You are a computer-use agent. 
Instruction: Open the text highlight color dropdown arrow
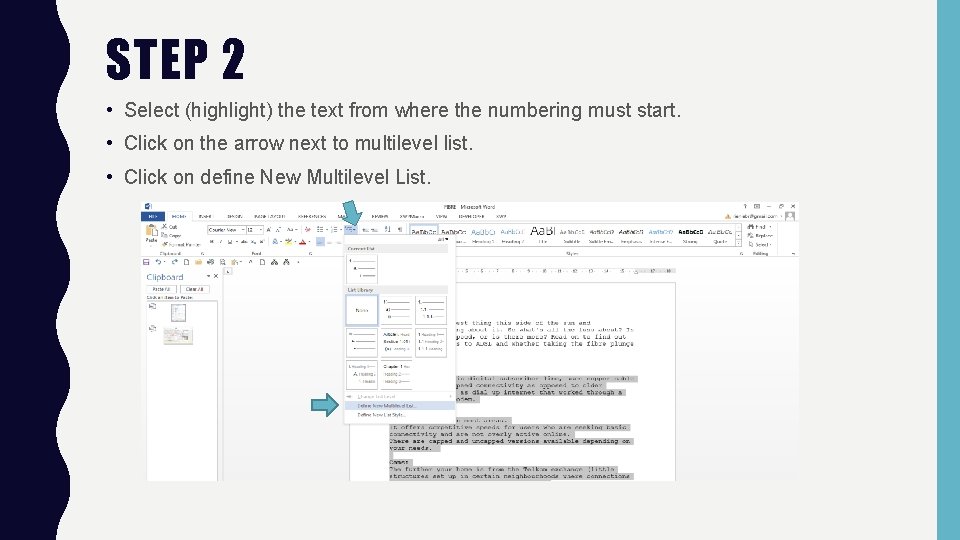point(295,241)
